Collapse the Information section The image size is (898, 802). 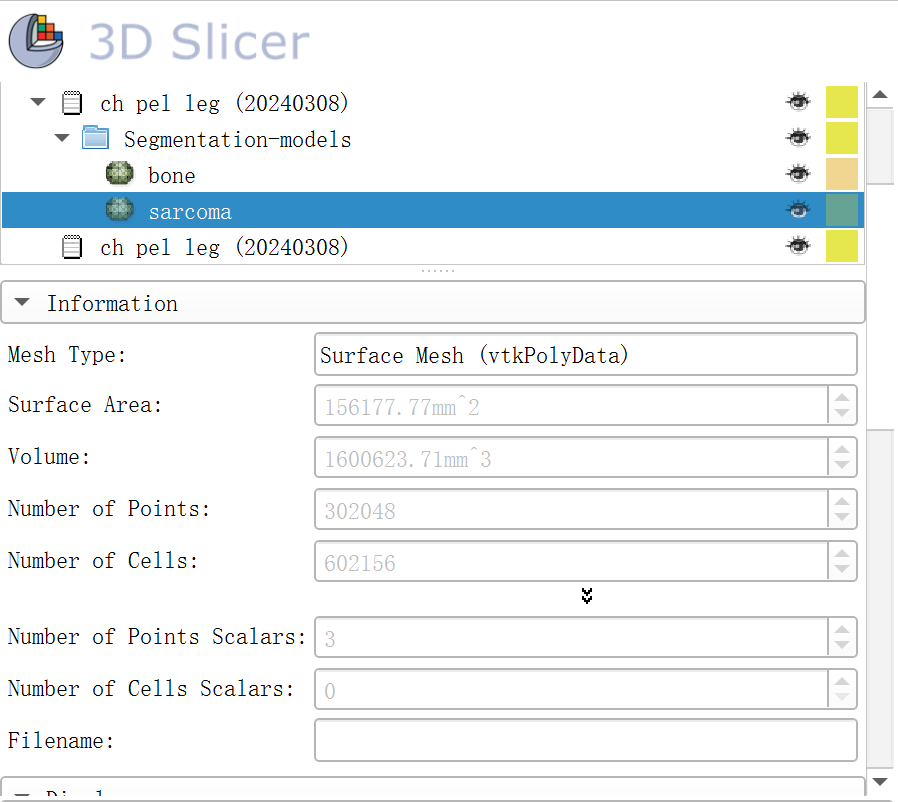(x=24, y=303)
